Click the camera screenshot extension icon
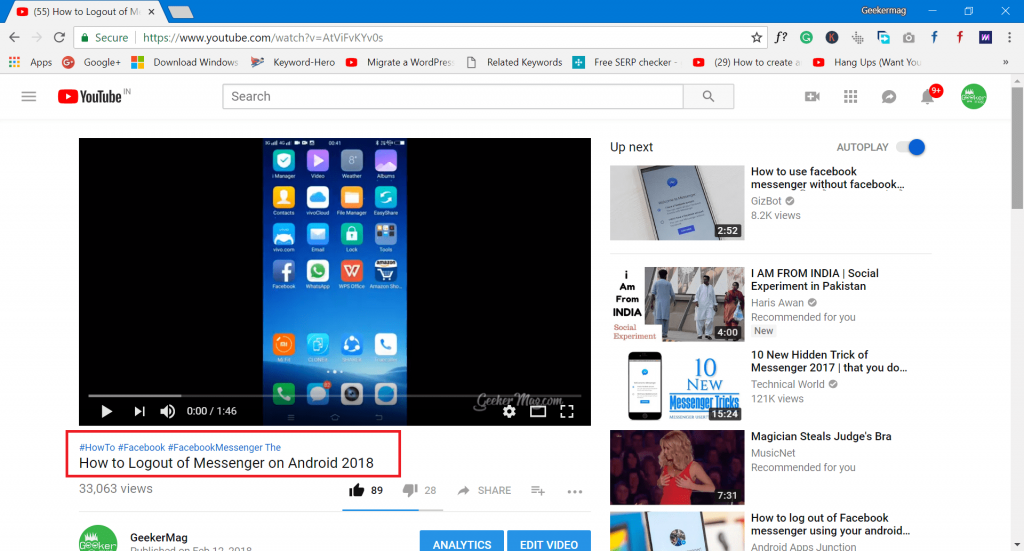Viewport: 1024px width, 551px height. (908, 38)
